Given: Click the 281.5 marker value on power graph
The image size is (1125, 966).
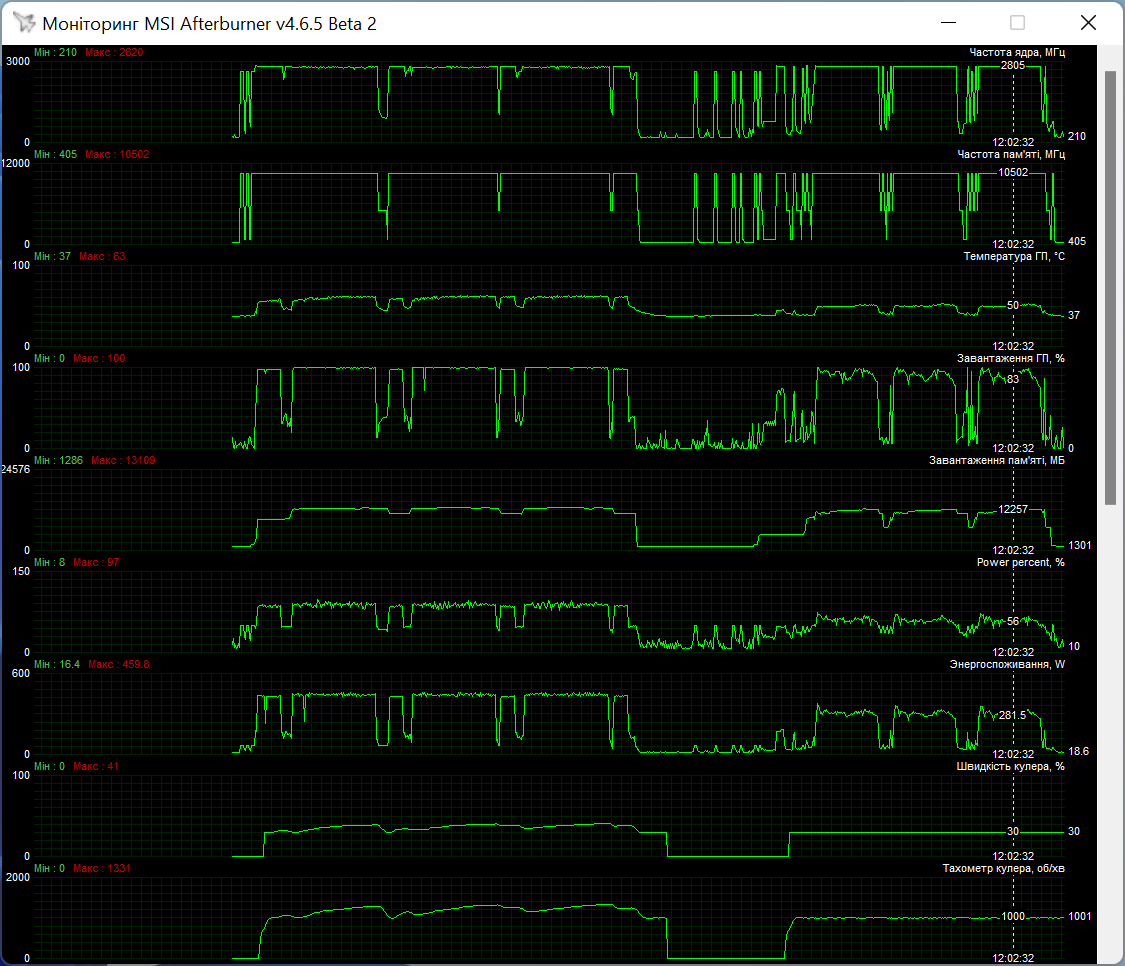Looking at the screenshot, I should (1012, 715).
